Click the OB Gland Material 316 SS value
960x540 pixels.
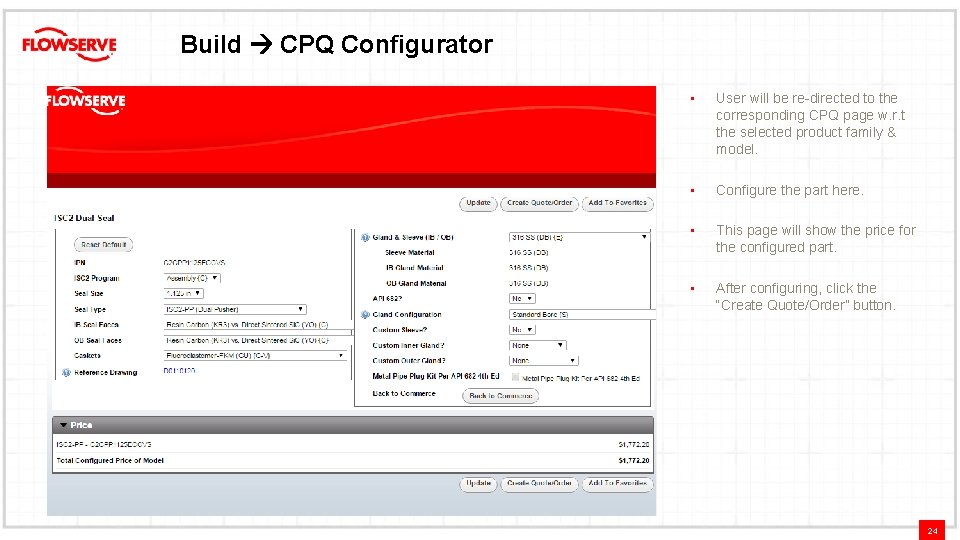tap(528, 283)
